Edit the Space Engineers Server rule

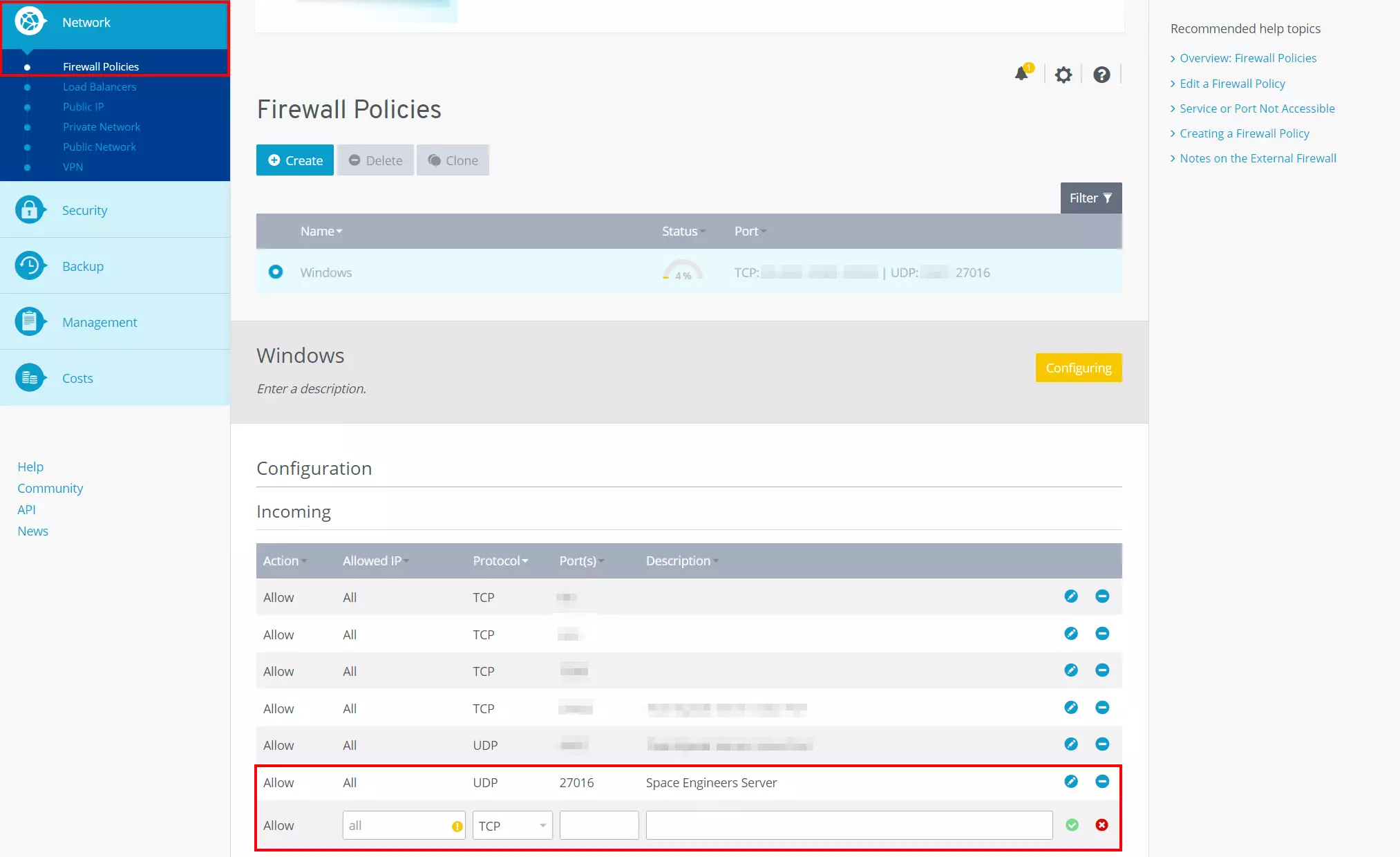[1071, 781]
